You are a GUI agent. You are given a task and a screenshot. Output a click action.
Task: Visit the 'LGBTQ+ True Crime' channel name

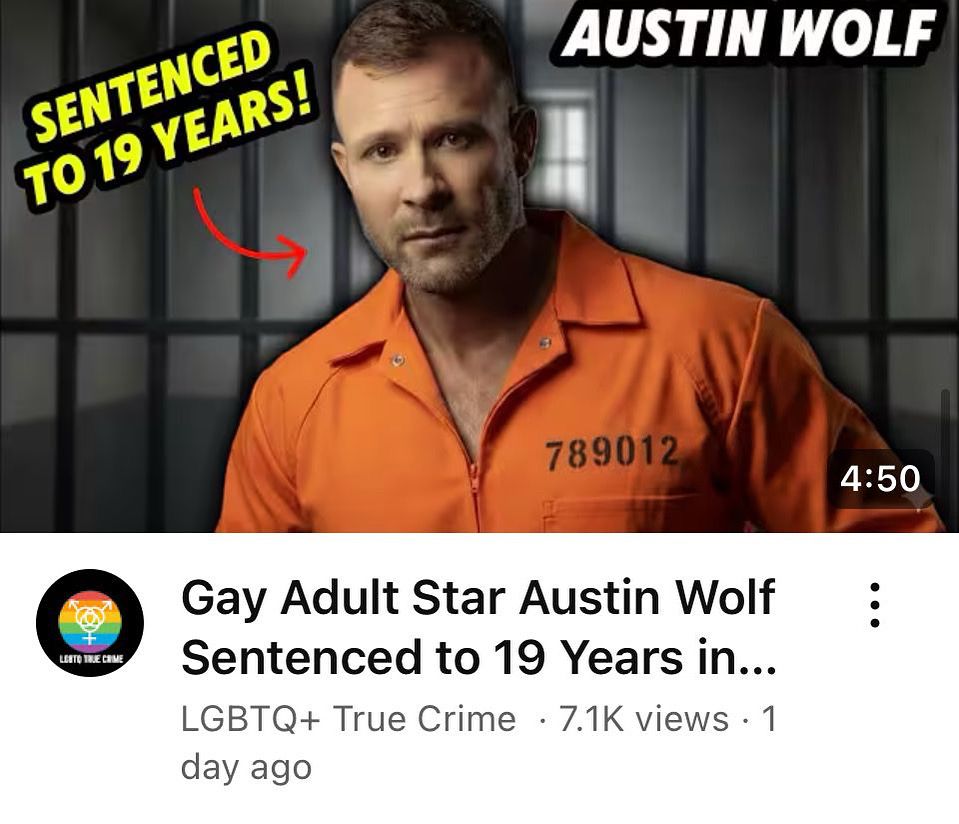[x=349, y=719]
